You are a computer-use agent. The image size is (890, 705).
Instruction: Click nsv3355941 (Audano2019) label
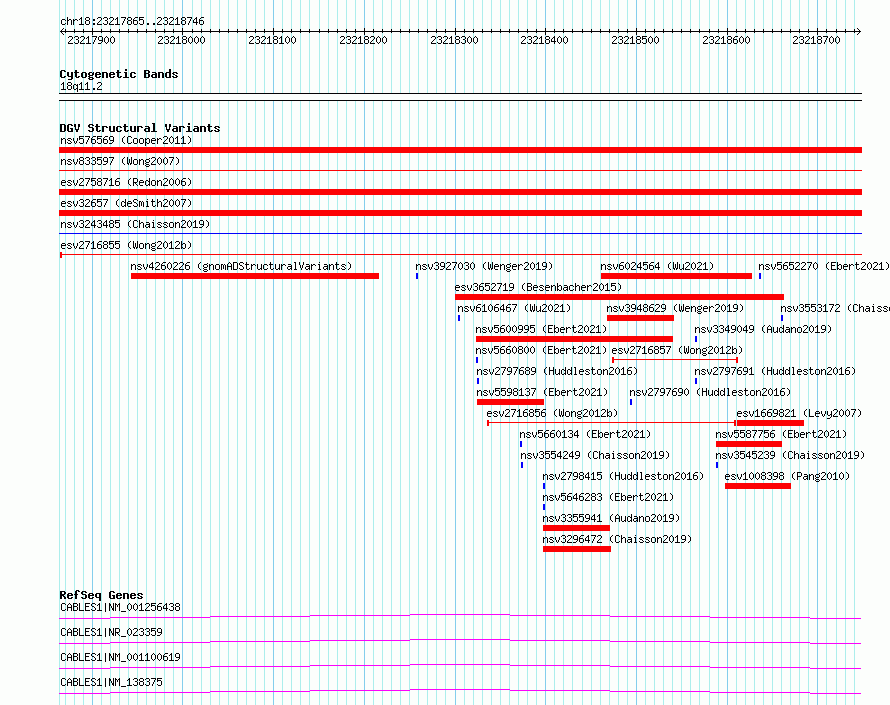(611, 518)
